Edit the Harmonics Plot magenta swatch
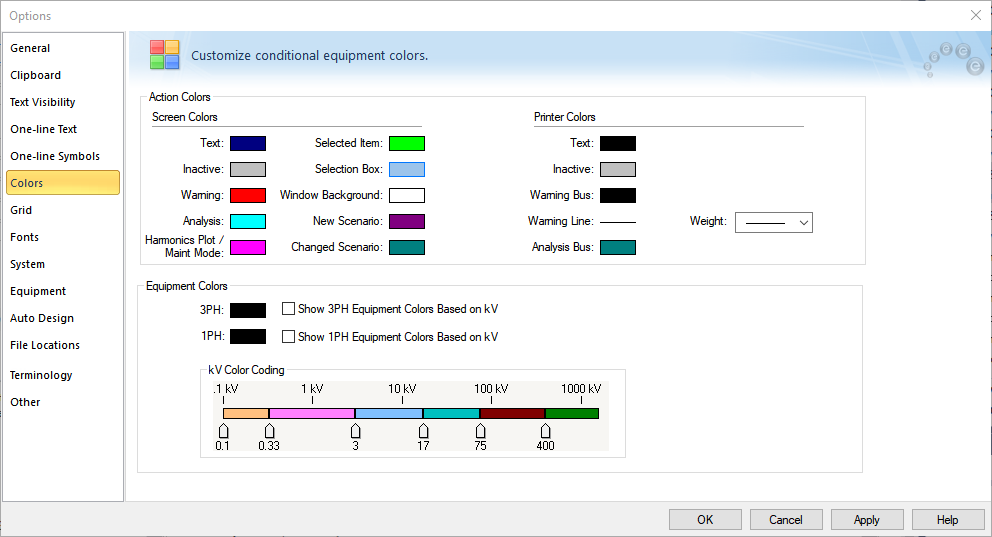The height and width of the screenshot is (537, 992). tap(248, 248)
